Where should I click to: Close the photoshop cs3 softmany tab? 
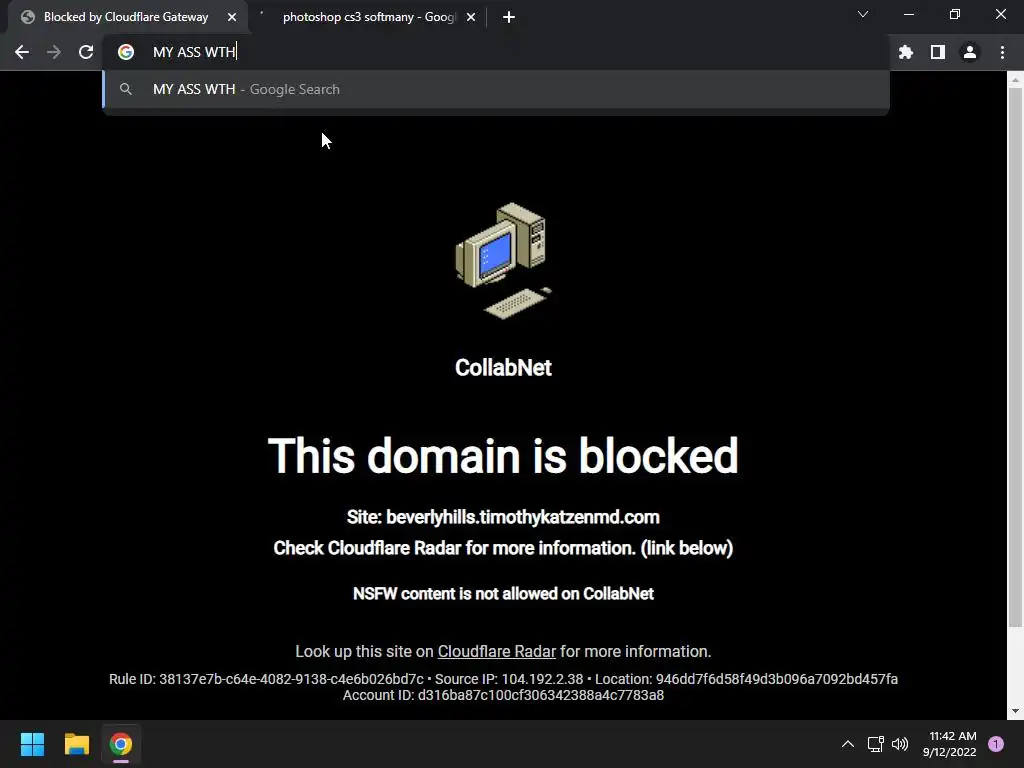[x=471, y=17]
